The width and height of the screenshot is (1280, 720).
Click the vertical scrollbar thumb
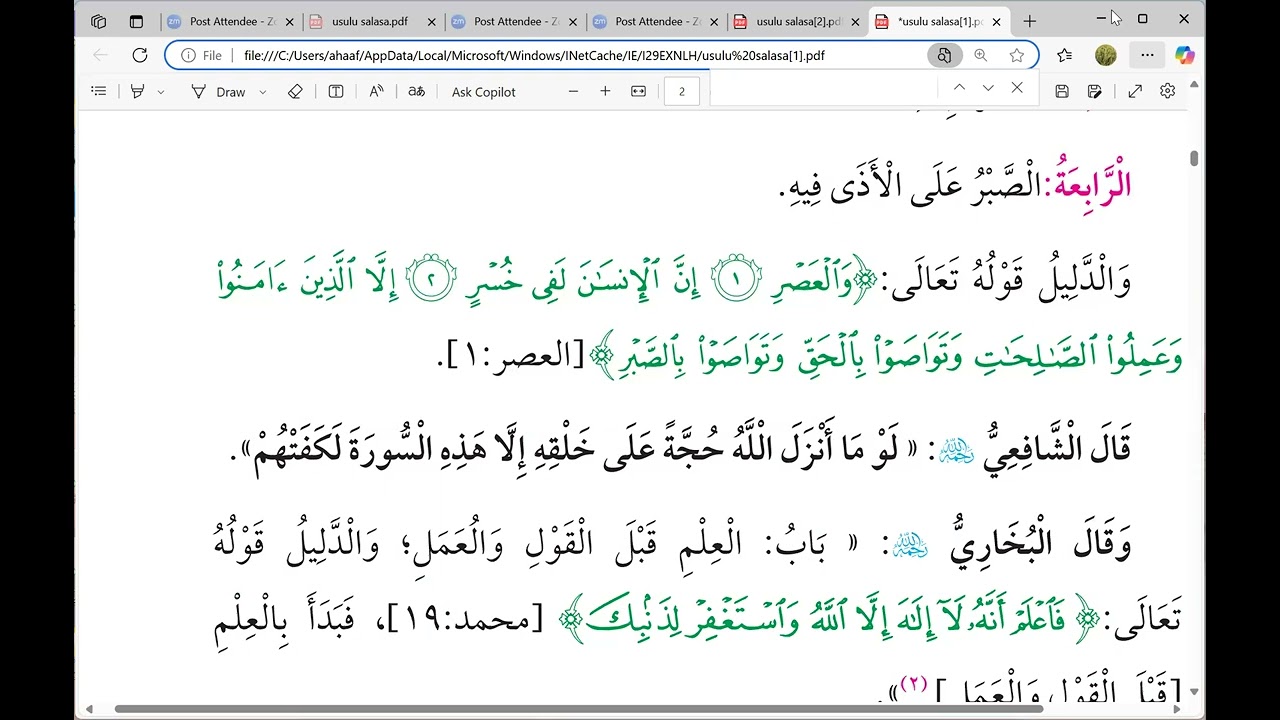(x=1194, y=159)
